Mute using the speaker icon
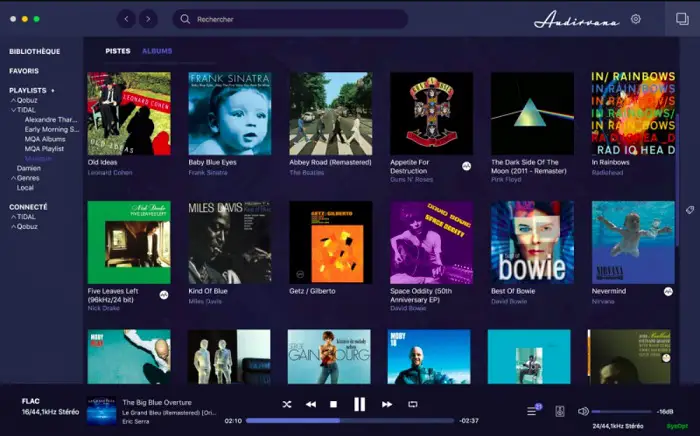This screenshot has width=700, height=436. point(583,411)
